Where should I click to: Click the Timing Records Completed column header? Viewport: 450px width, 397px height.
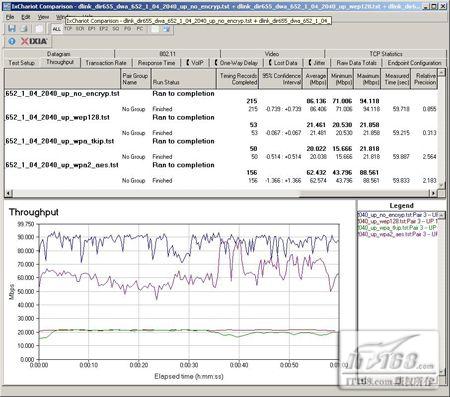coord(238,79)
